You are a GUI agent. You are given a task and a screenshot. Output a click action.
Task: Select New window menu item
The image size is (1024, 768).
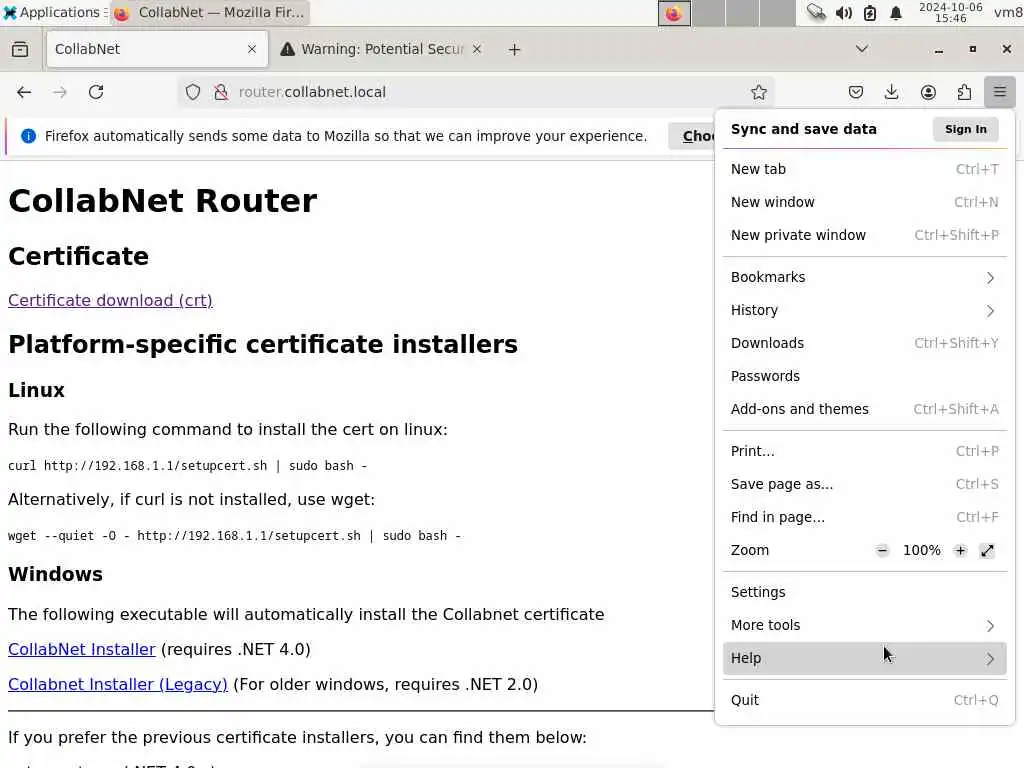tap(864, 202)
